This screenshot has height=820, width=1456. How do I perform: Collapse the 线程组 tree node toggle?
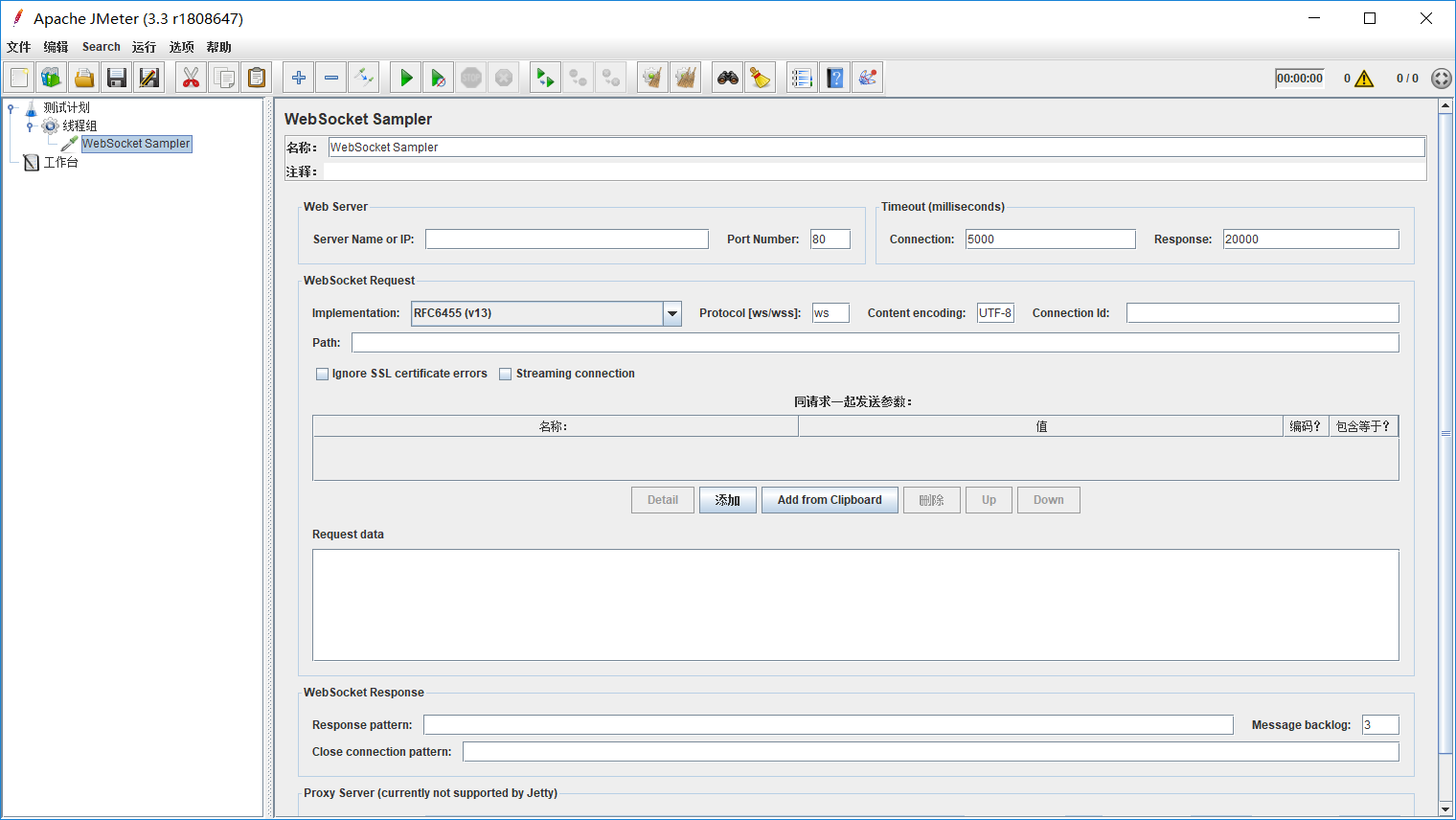[x=30, y=126]
